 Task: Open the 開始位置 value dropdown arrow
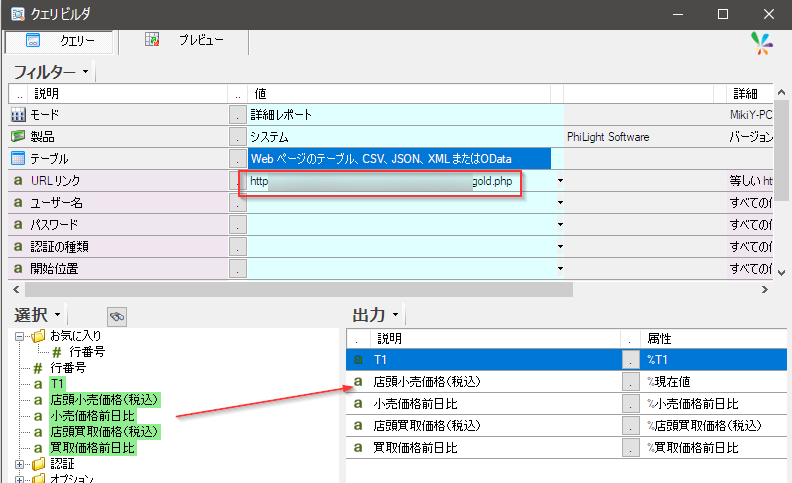click(560, 268)
